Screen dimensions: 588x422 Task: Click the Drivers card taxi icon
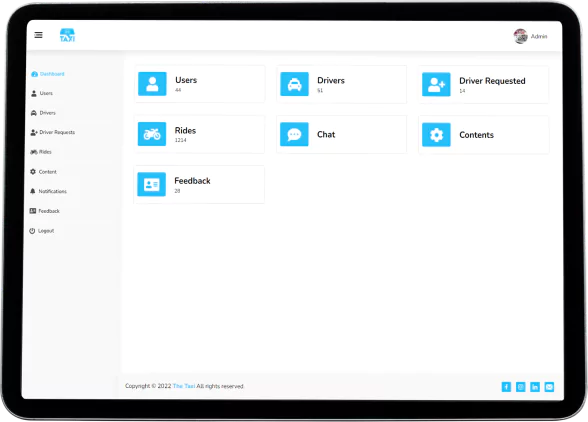click(294, 84)
